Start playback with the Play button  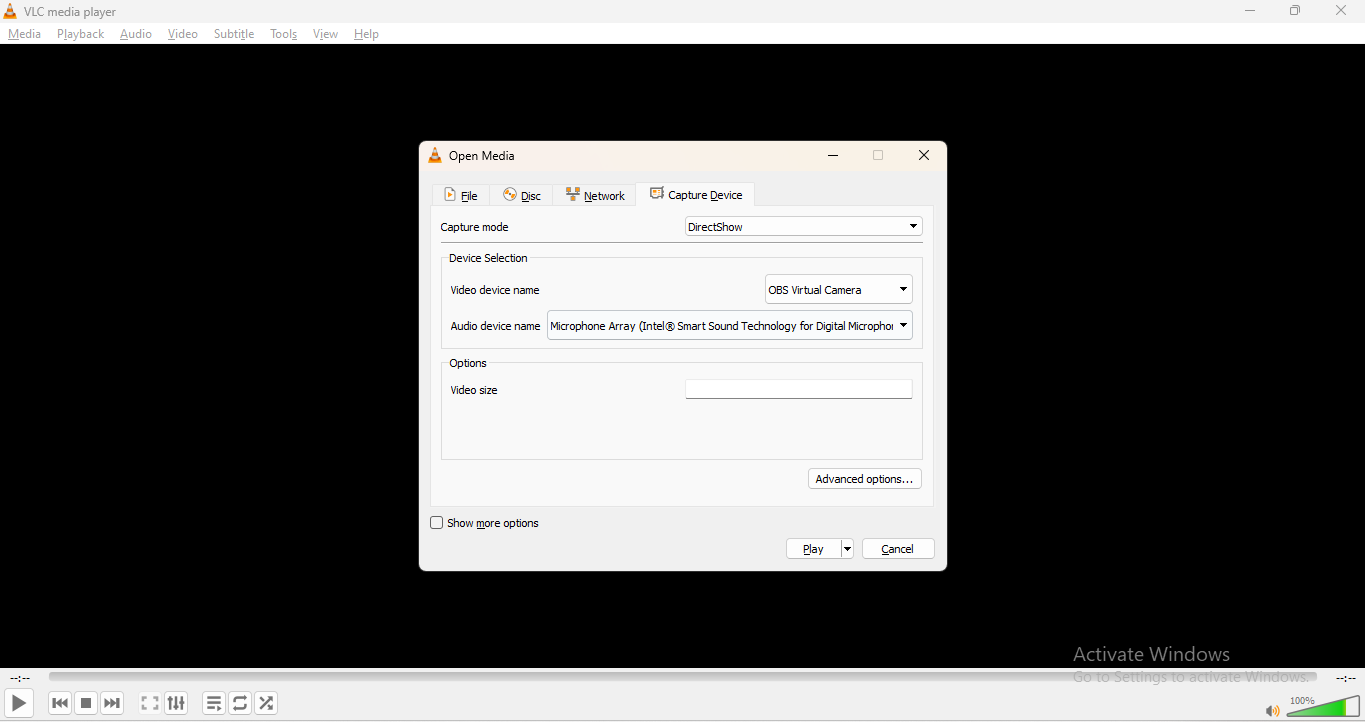pyautogui.click(x=19, y=703)
